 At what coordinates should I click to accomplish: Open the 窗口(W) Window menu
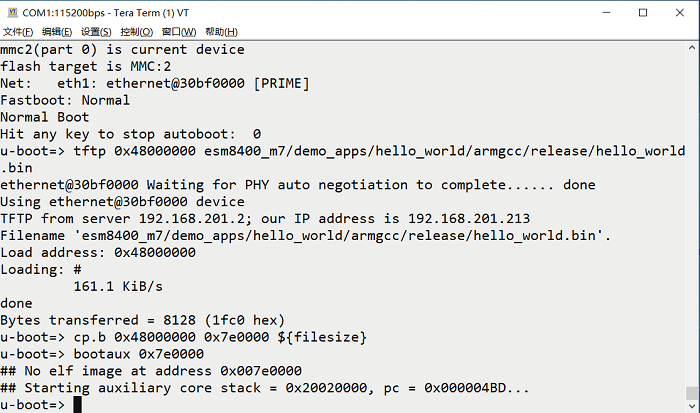(x=179, y=32)
